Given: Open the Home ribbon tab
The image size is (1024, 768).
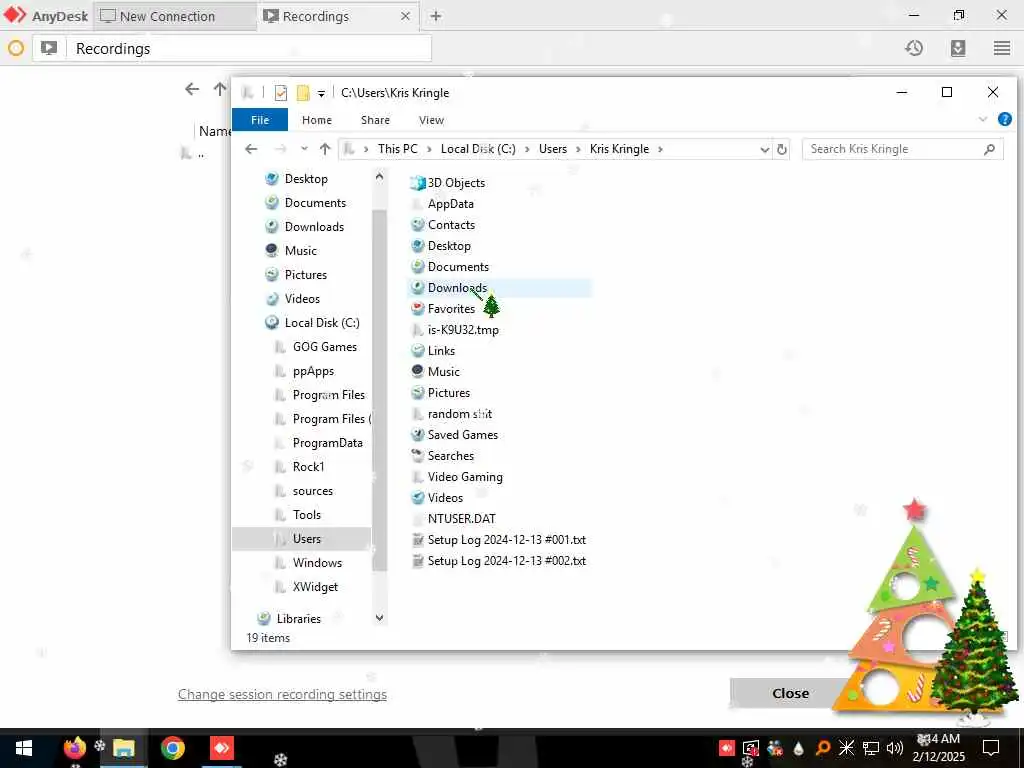Looking at the screenshot, I should 317,120.
